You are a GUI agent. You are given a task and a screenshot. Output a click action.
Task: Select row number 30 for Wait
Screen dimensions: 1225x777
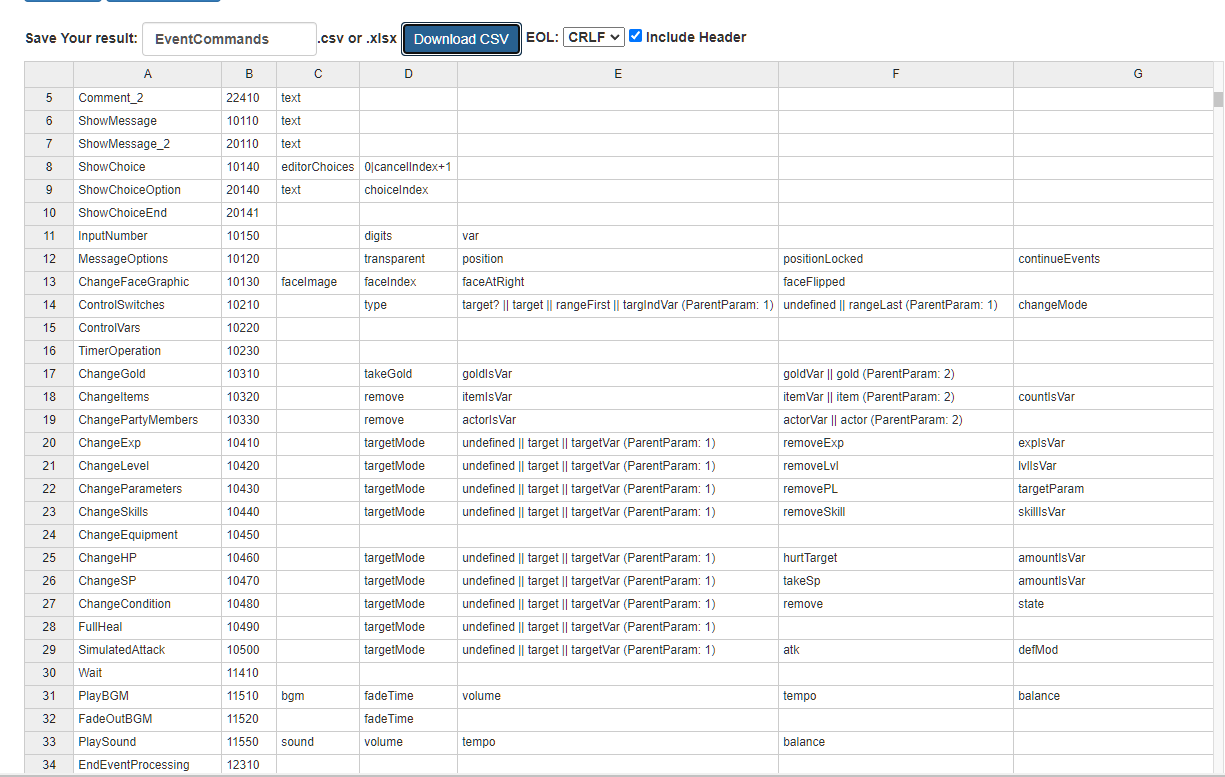[x=48, y=673]
